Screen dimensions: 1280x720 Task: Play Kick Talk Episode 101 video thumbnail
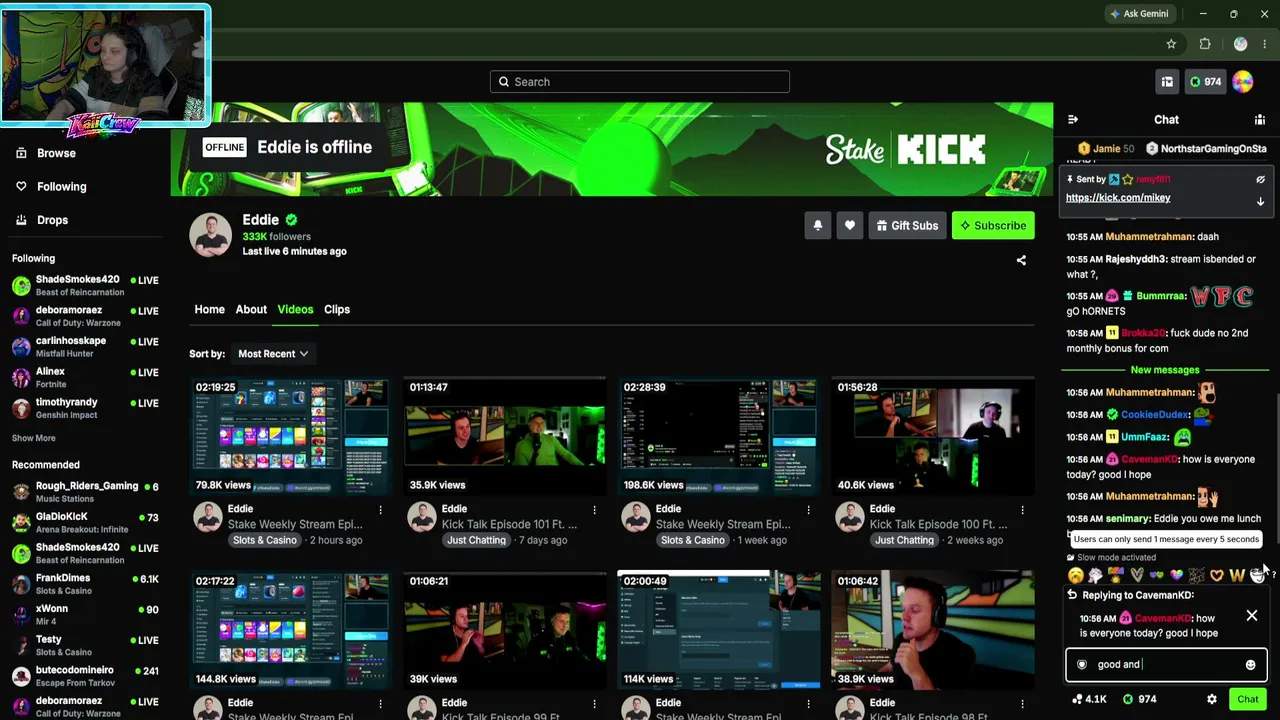505,436
